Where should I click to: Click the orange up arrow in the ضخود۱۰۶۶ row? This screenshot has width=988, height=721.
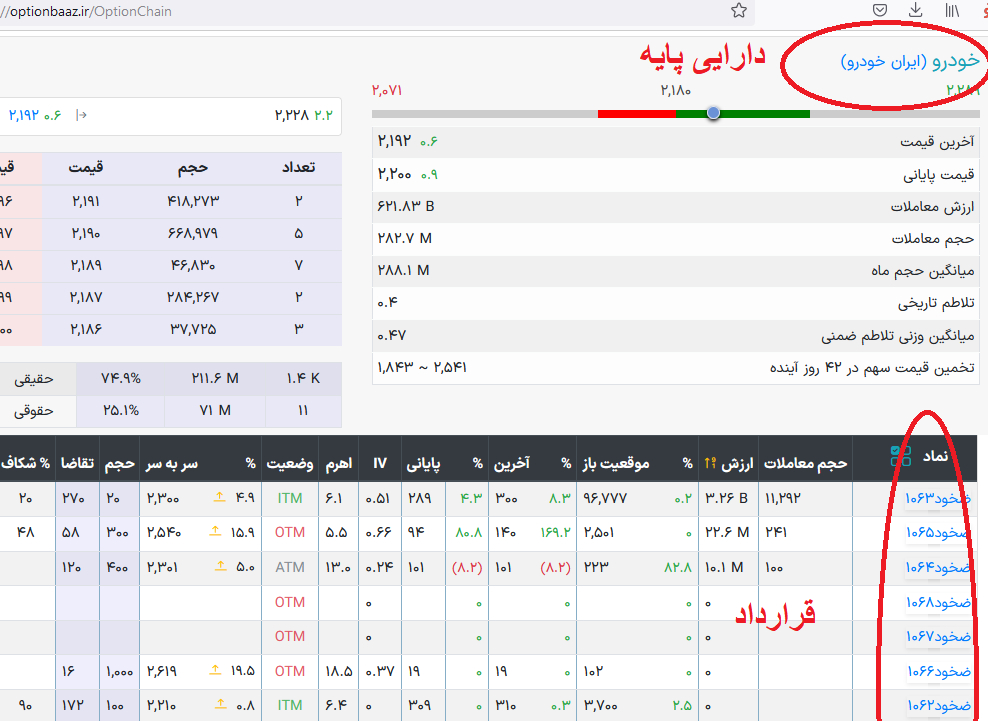coord(215,670)
